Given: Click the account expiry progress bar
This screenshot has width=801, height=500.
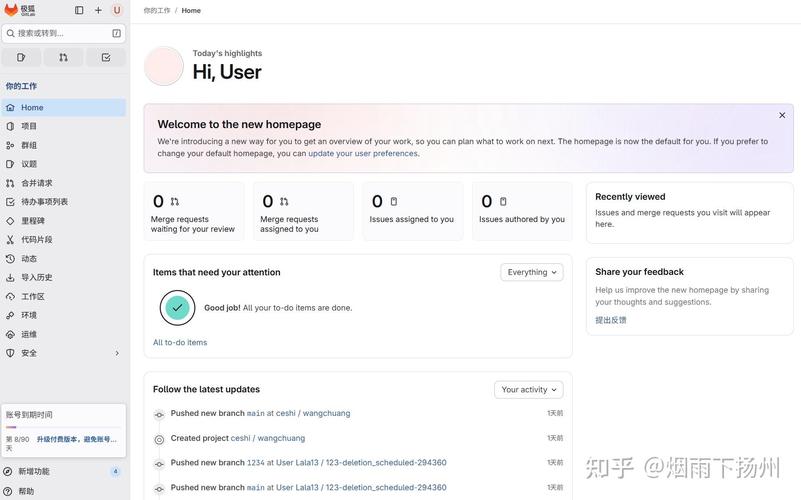Looking at the screenshot, I should (63, 427).
